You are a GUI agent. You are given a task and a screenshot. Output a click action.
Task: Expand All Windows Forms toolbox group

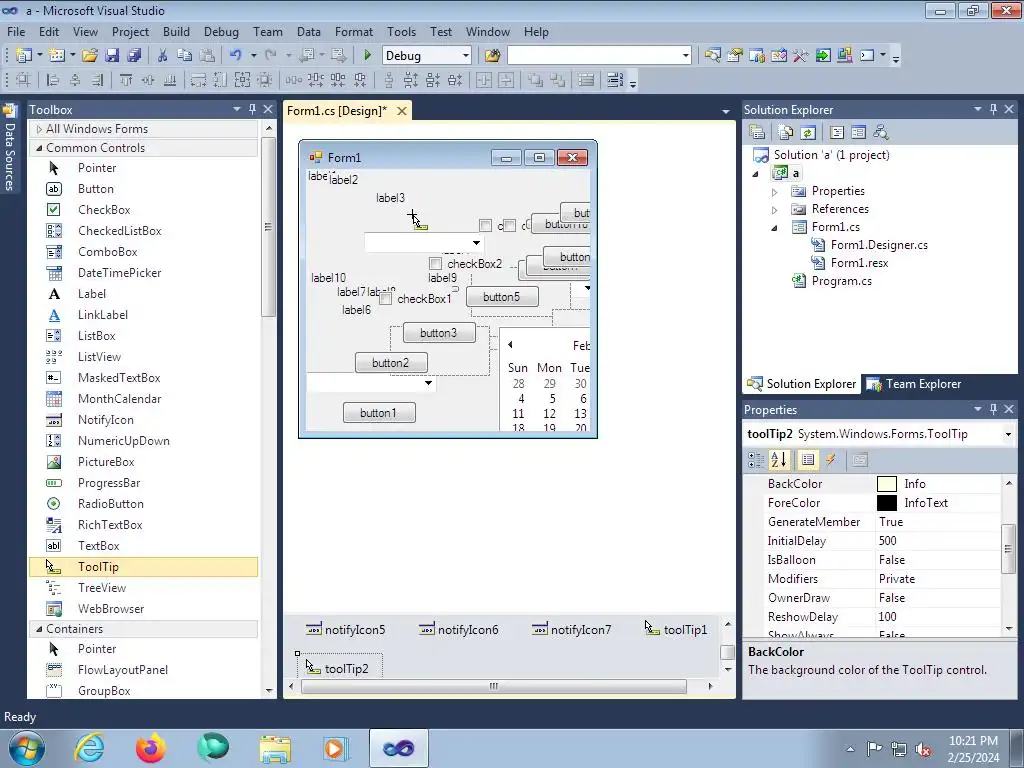click(39, 129)
